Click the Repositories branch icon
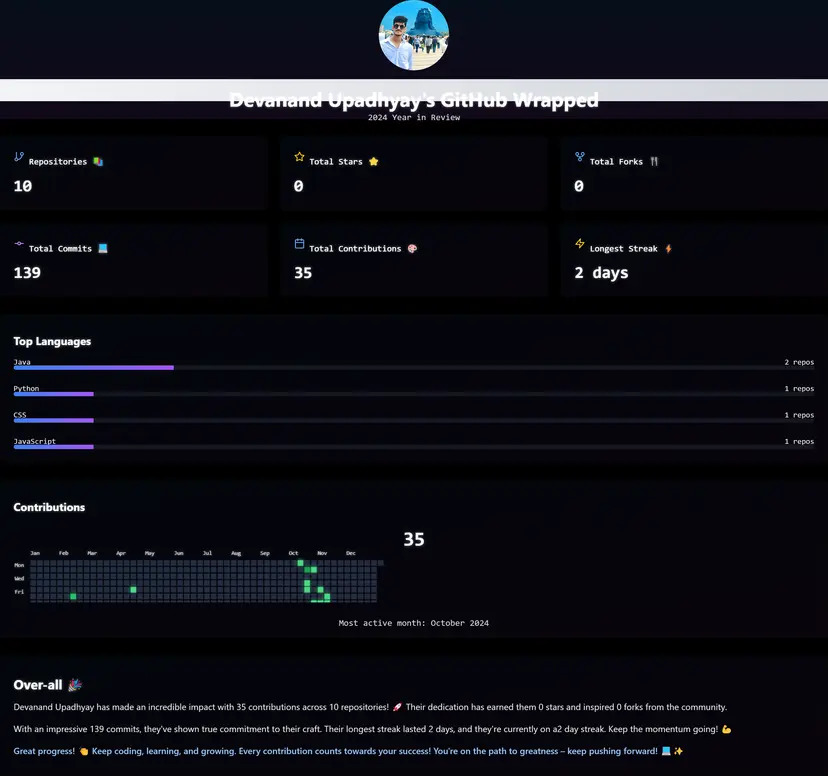 pos(19,157)
